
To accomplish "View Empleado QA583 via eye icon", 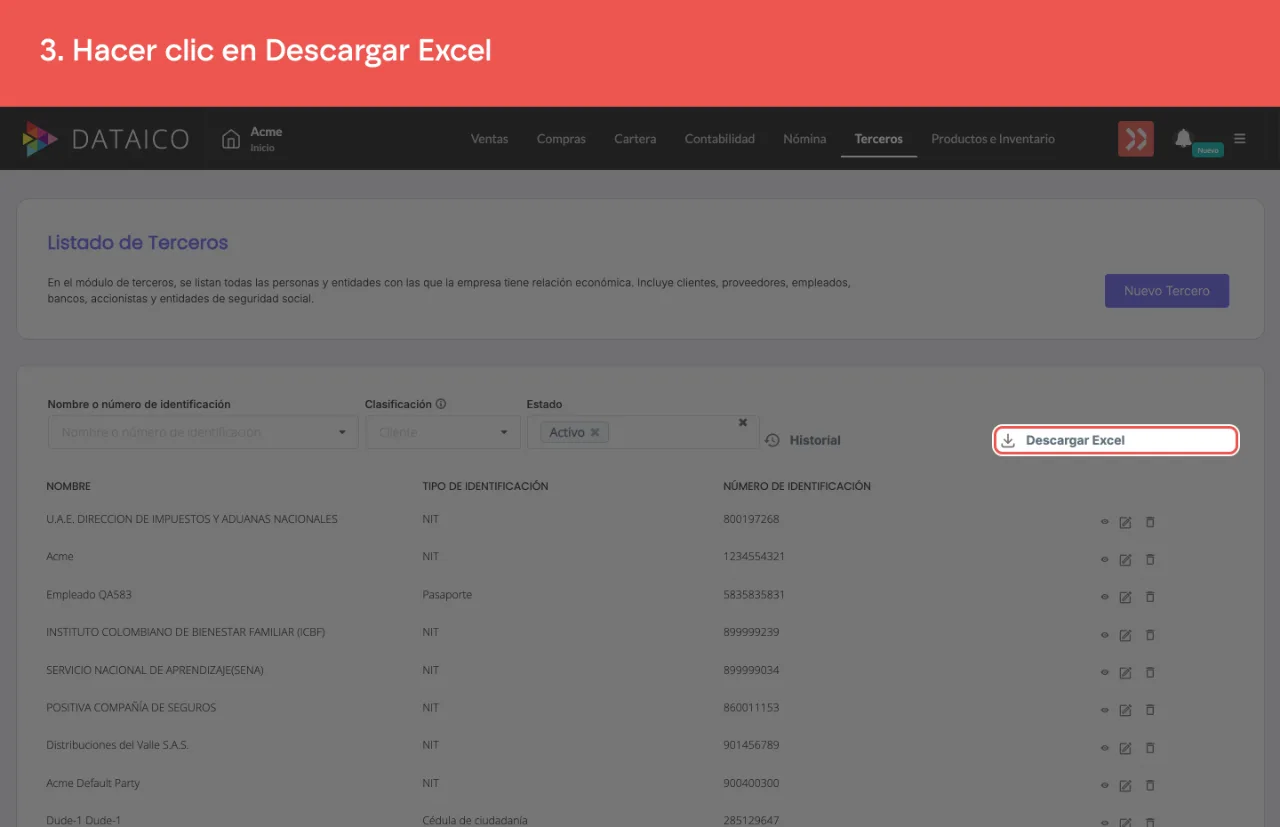I will (x=1105, y=597).
